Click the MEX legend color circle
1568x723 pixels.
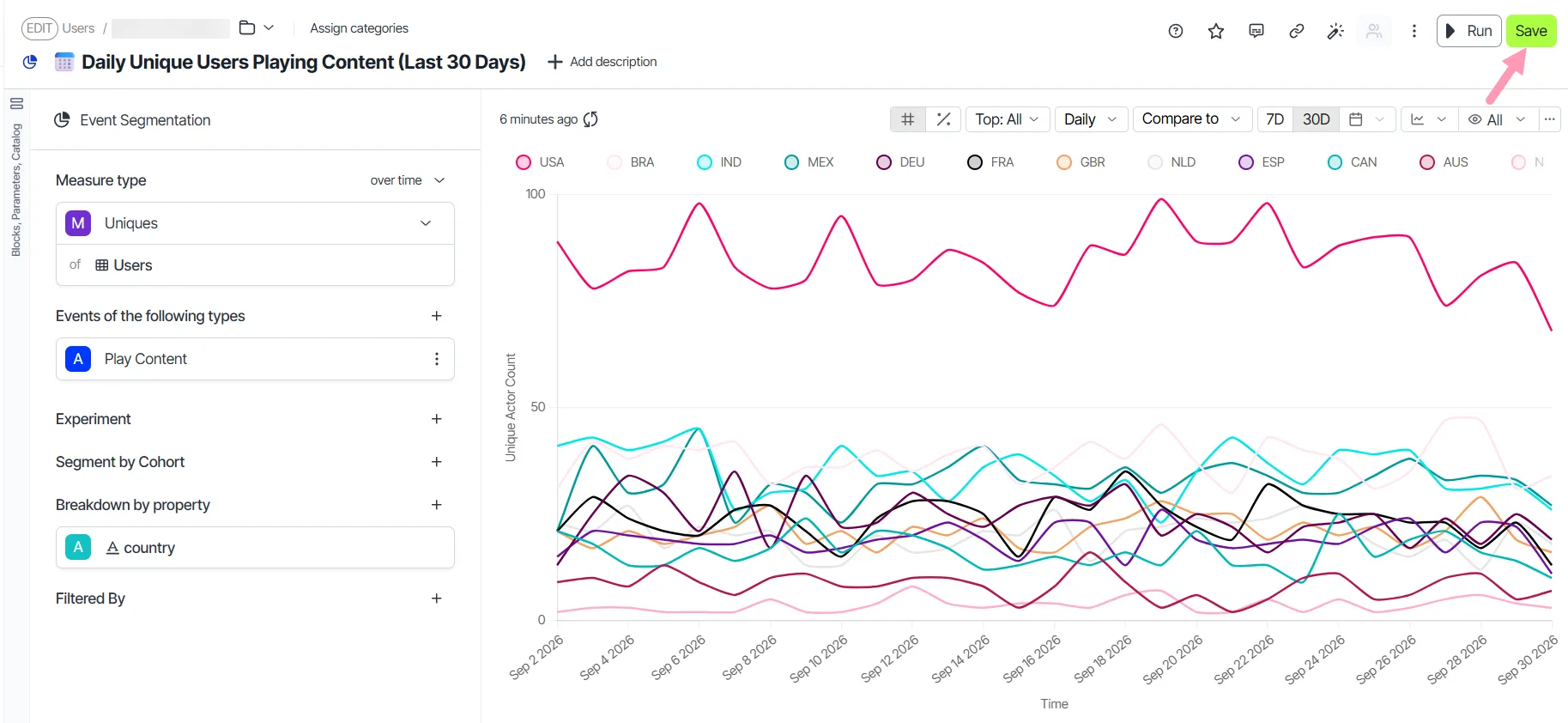[791, 162]
